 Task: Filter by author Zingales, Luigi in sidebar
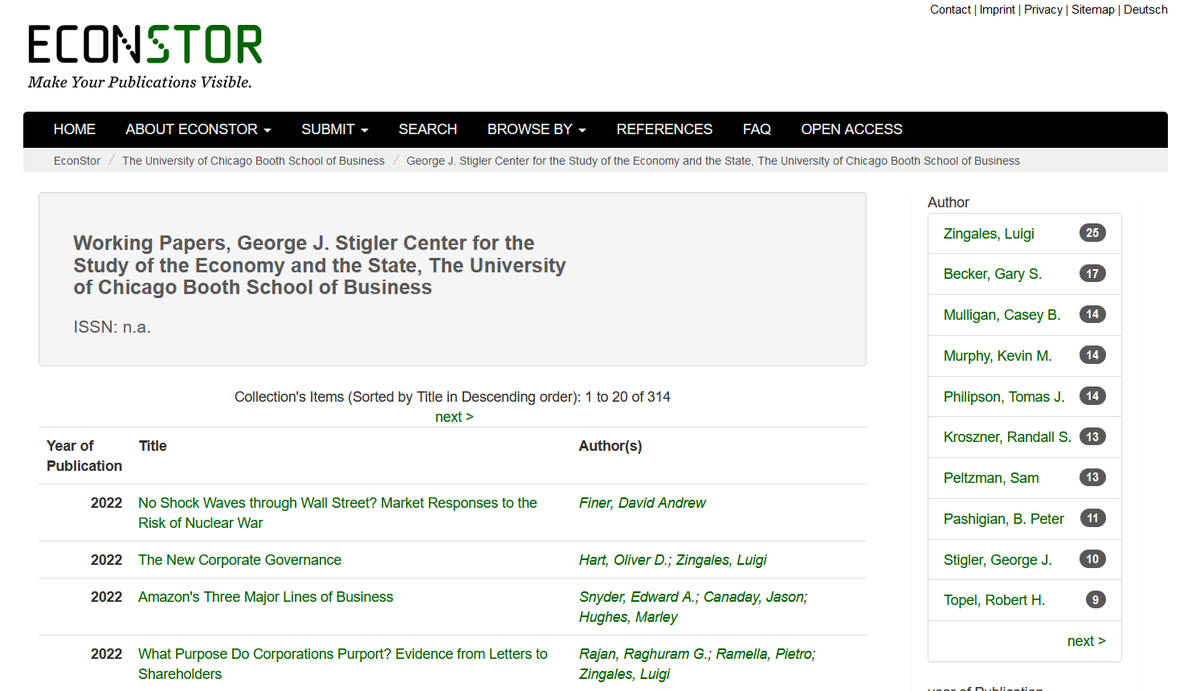click(989, 233)
